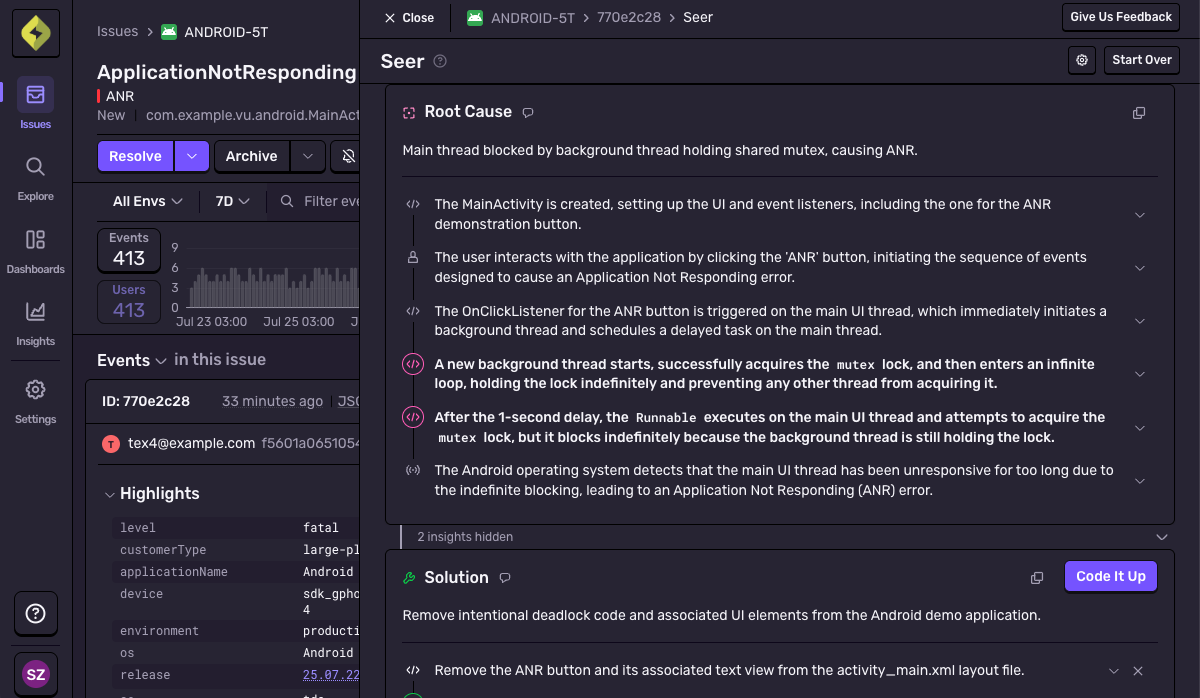
Task: Click the Seer help question icon
Action: (440, 62)
